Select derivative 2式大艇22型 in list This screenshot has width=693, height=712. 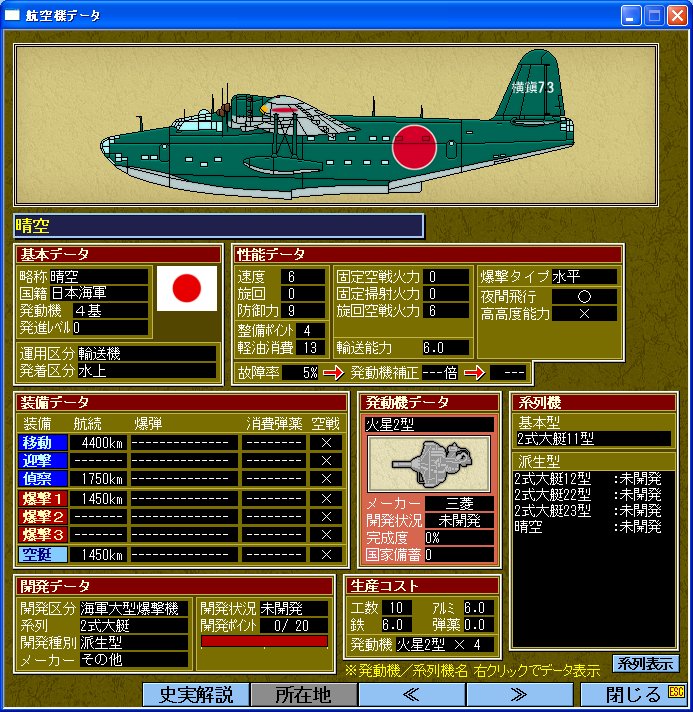tap(588, 494)
